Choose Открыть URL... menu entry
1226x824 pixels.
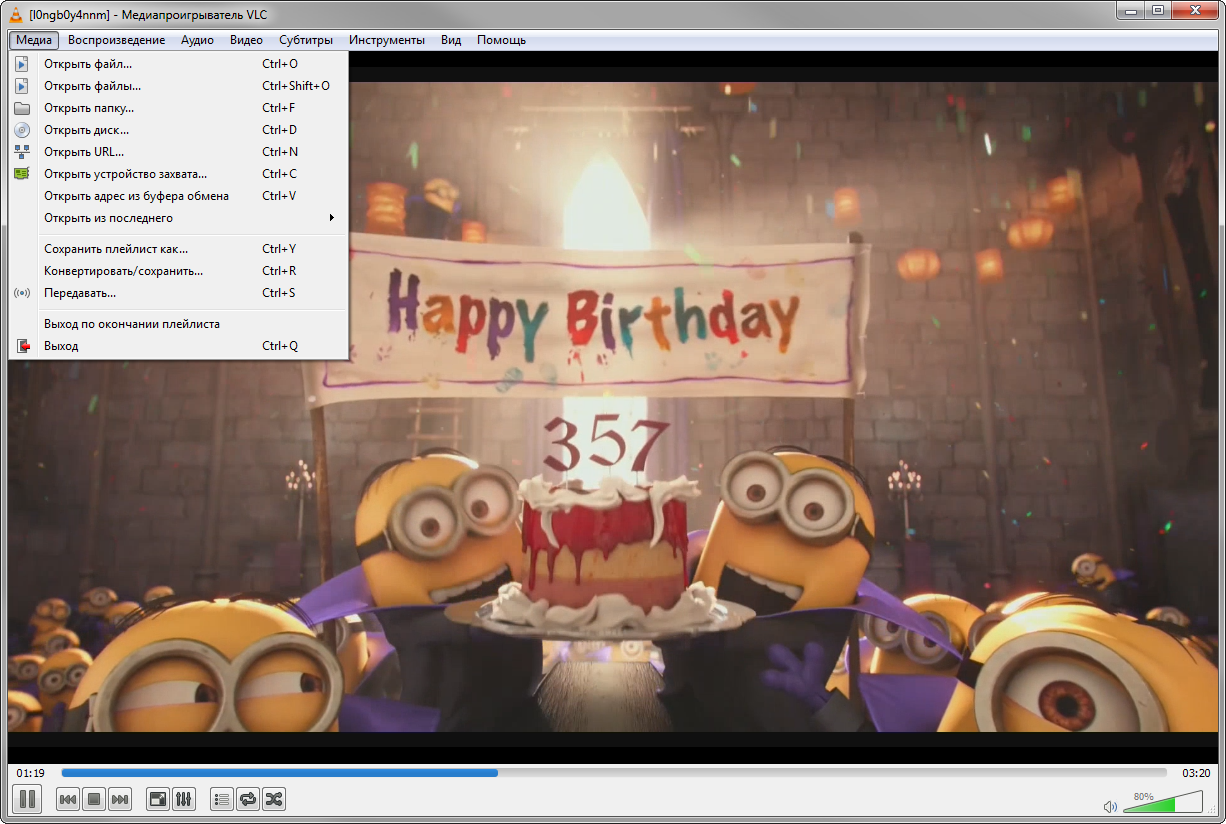click(x=178, y=152)
